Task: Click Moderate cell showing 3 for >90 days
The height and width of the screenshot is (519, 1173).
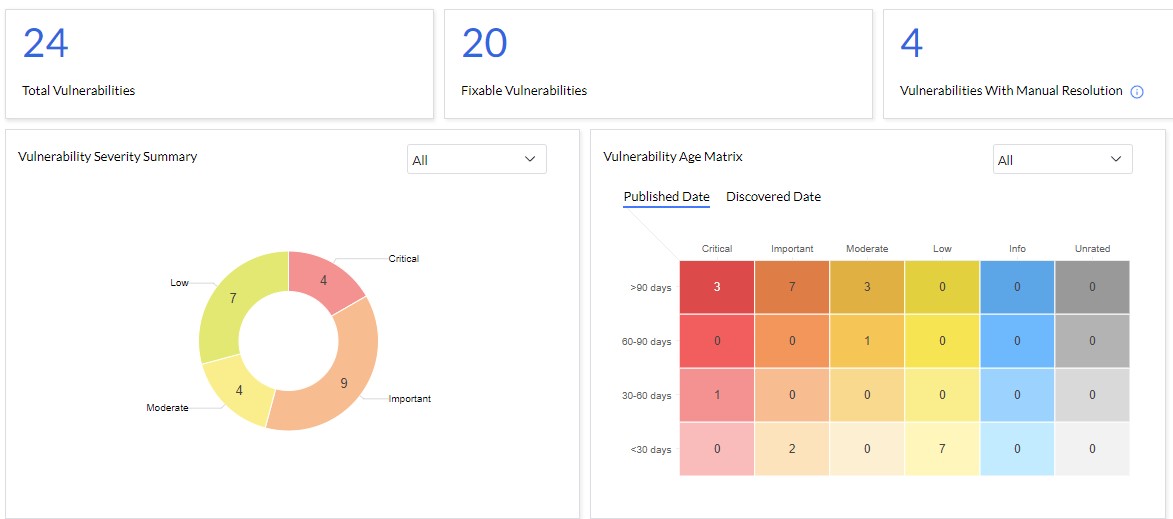Action: point(867,288)
